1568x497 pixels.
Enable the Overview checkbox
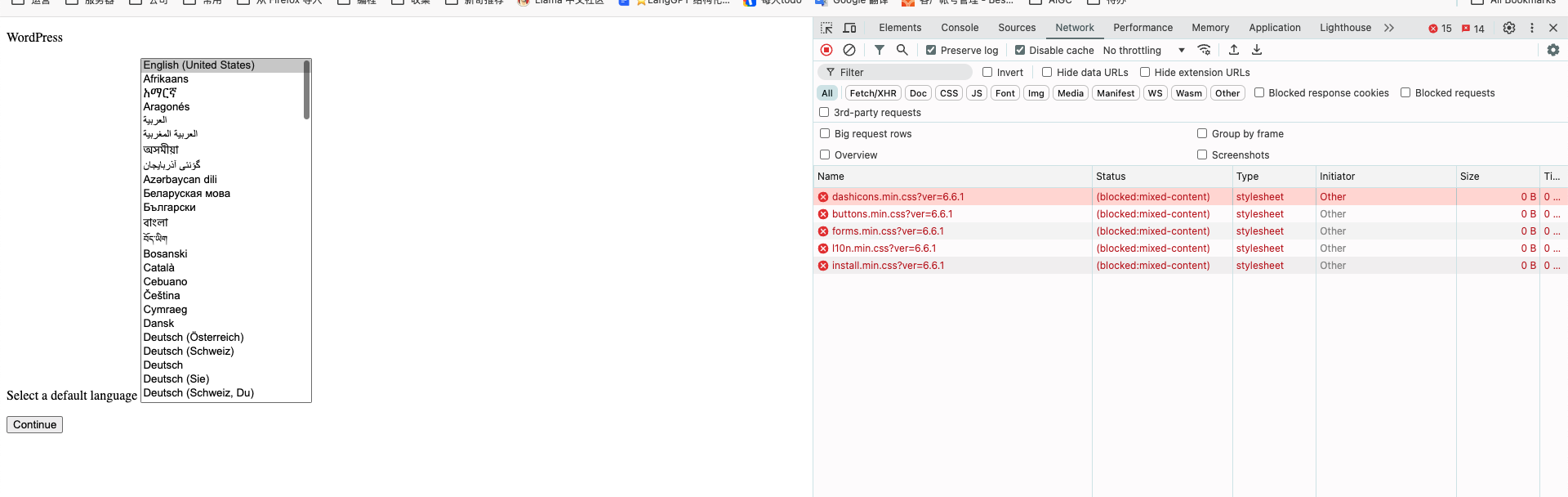(x=825, y=154)
